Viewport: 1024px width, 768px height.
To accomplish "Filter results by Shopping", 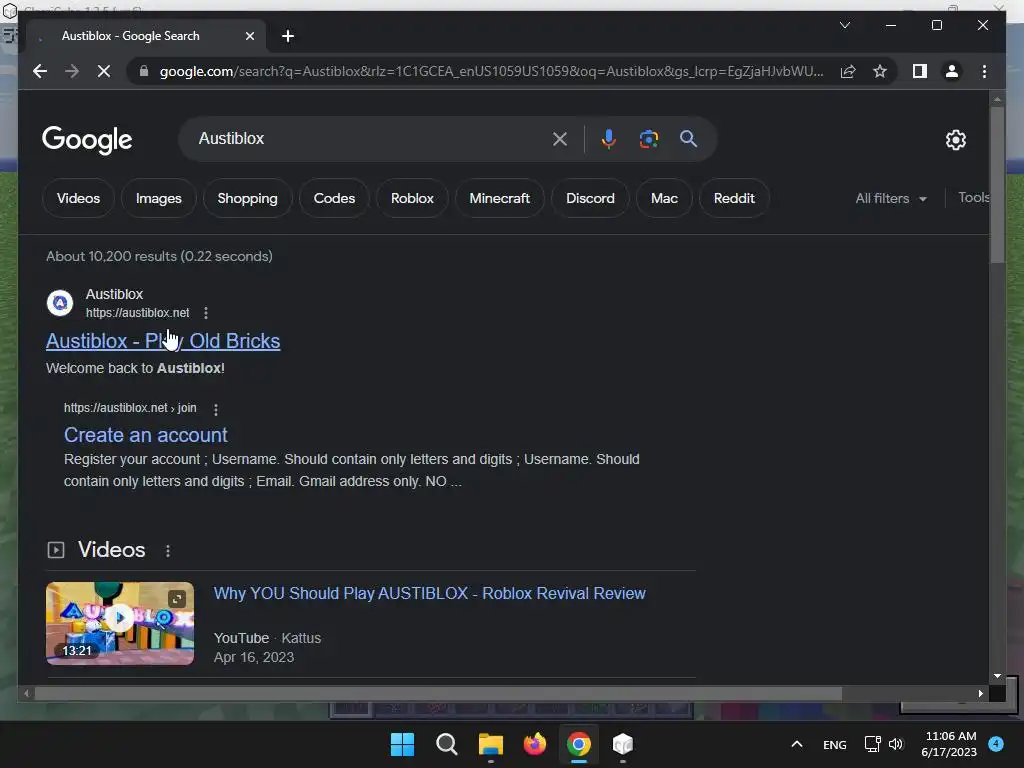I will (248, 198).
